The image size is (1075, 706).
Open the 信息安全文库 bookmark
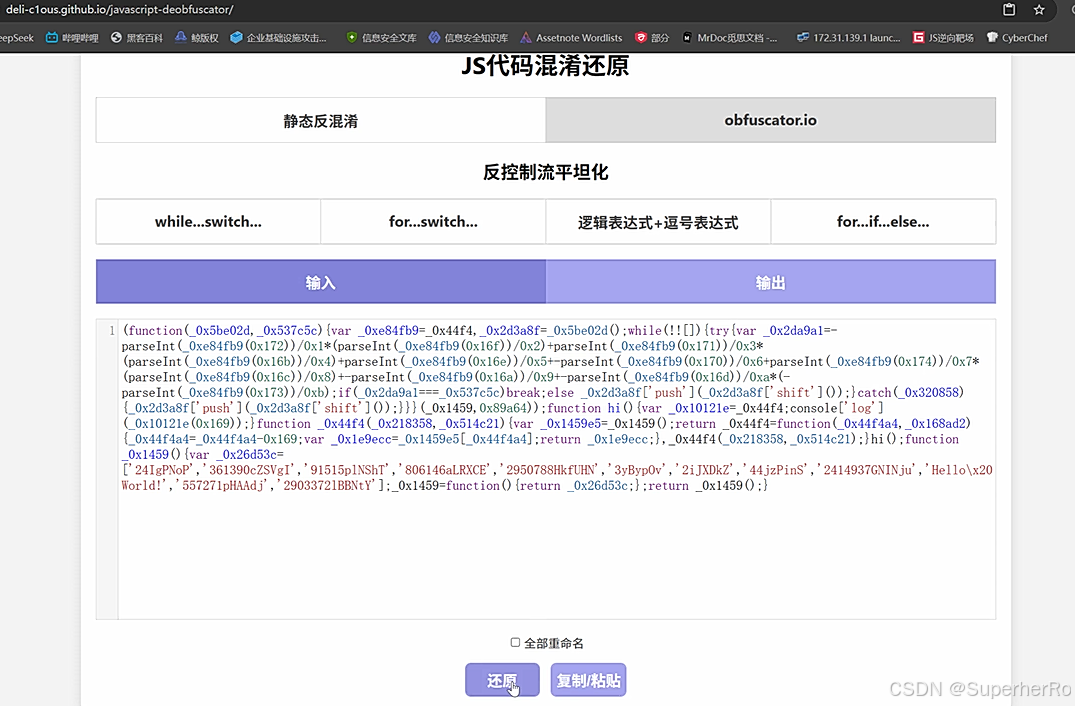click(381, 38)
